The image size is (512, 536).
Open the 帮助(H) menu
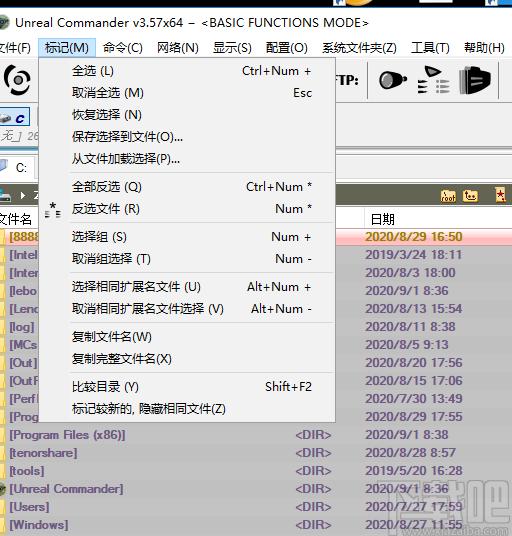tap(484, 48)
